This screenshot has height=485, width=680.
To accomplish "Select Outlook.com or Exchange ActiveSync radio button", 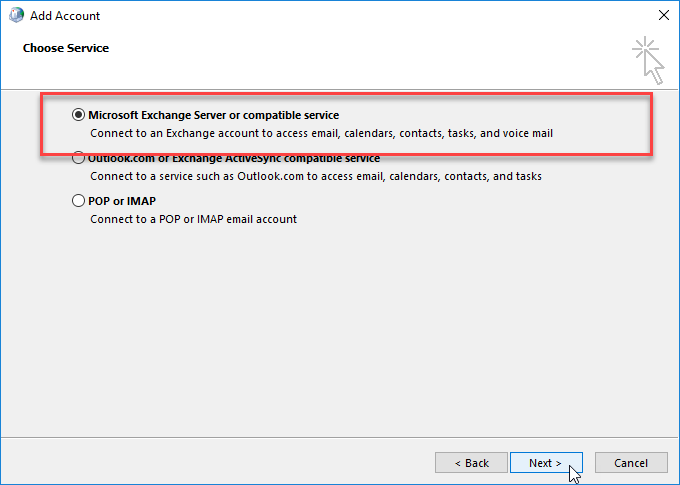I will click(x=78, y=158).
